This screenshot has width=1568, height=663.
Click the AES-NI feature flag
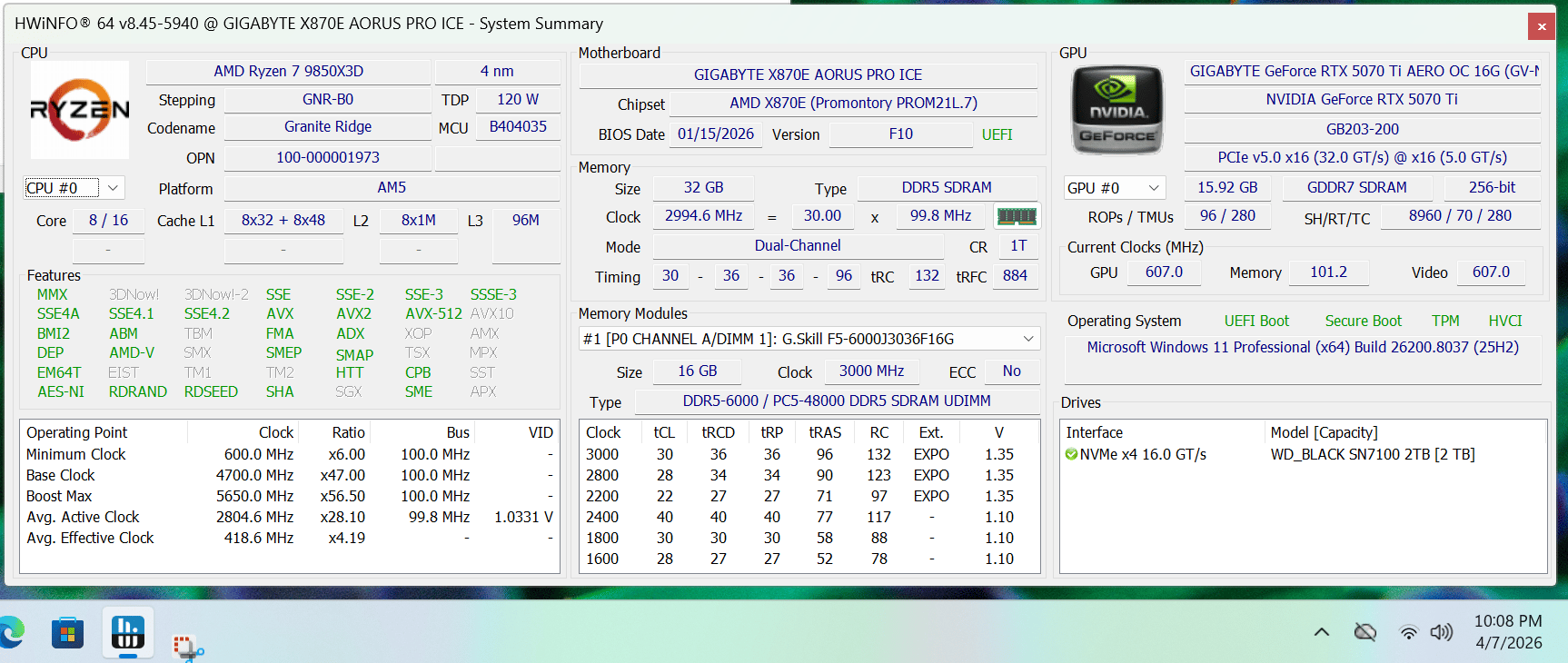(x=61, y=392)
